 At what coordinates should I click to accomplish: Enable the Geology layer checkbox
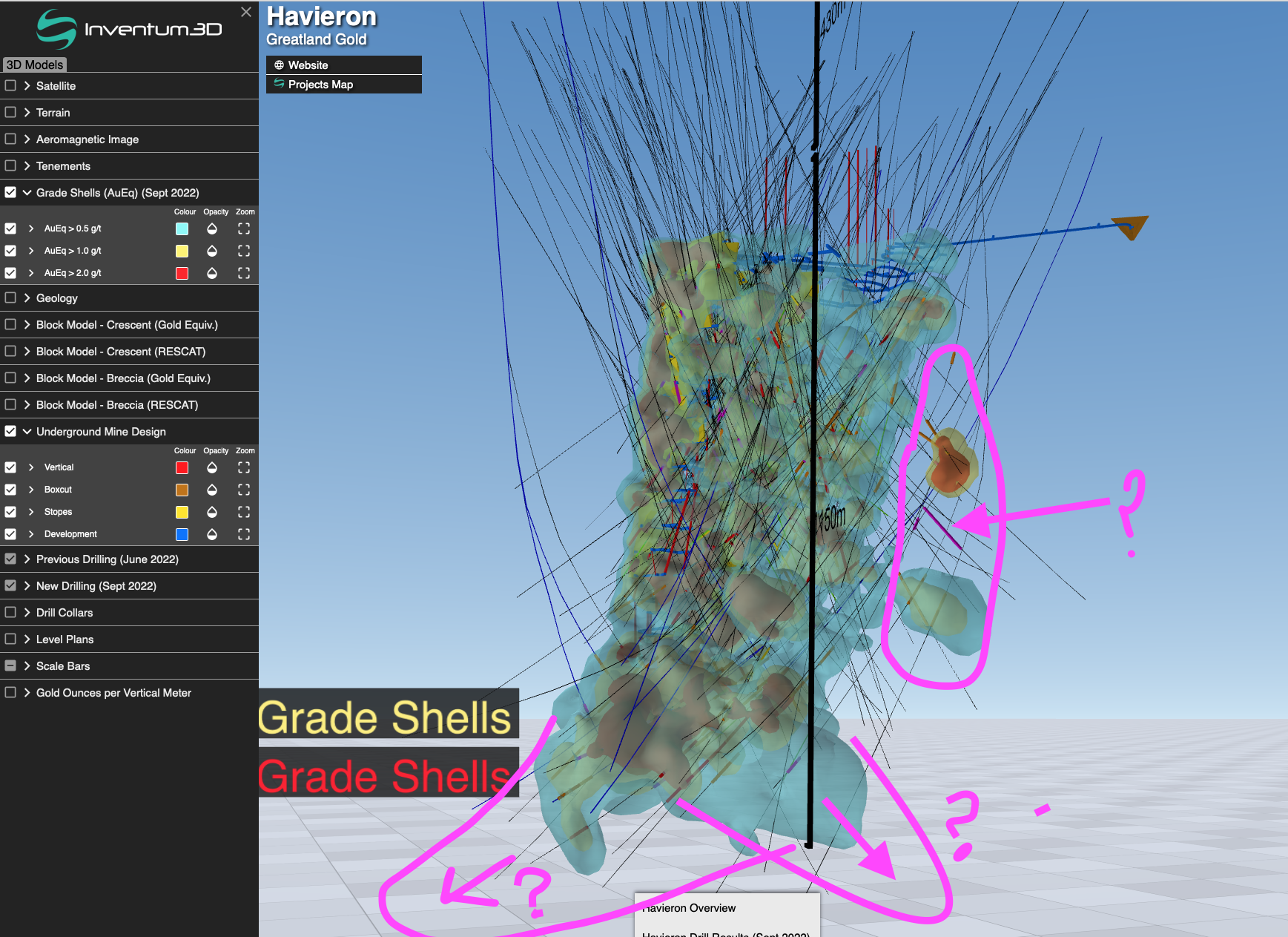10,297
